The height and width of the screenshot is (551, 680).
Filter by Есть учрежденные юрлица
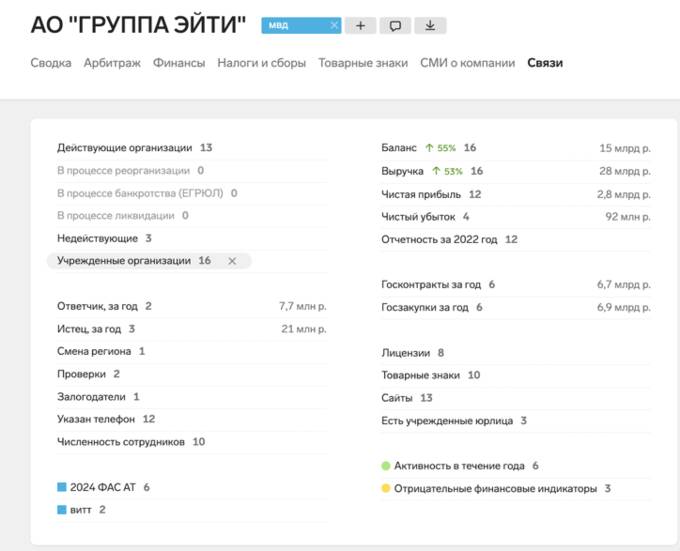point(516,421)
